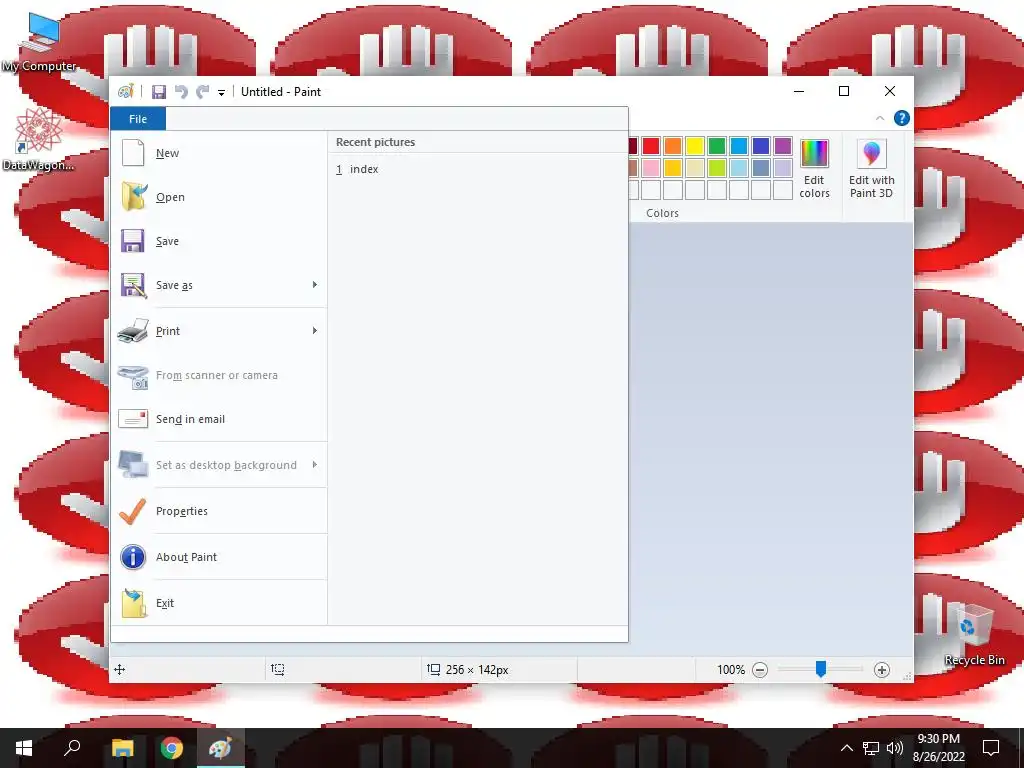
Task: Open the Edit colors dialog
Action: pyautogui.click(x=814, y=168)
